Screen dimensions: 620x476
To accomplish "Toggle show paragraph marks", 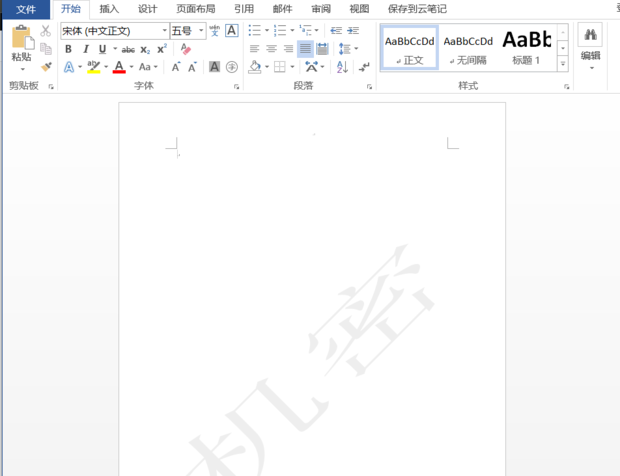I will (x=364, y=67).
